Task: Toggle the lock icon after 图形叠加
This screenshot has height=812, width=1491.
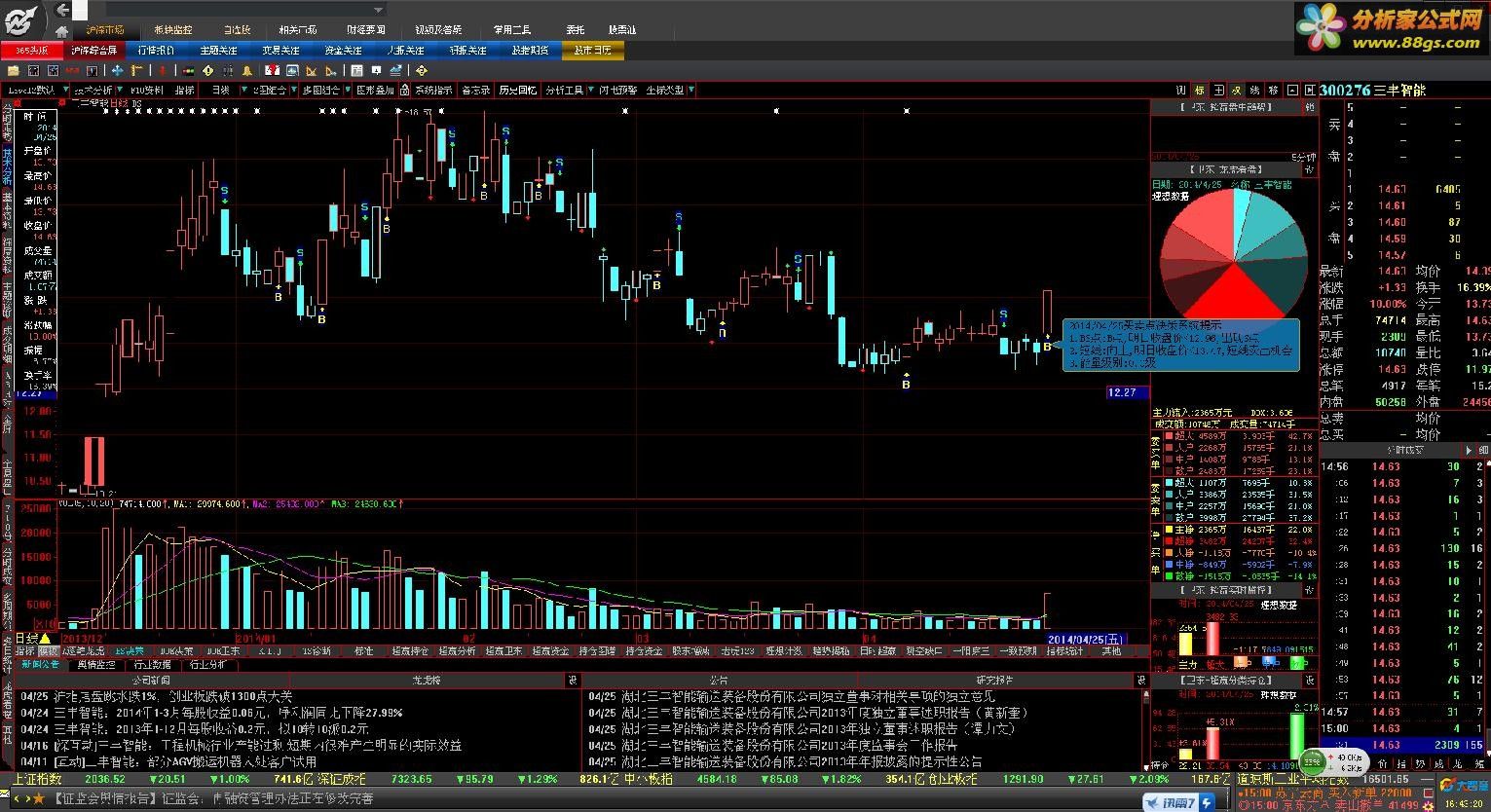Action: tap(404, 90)
